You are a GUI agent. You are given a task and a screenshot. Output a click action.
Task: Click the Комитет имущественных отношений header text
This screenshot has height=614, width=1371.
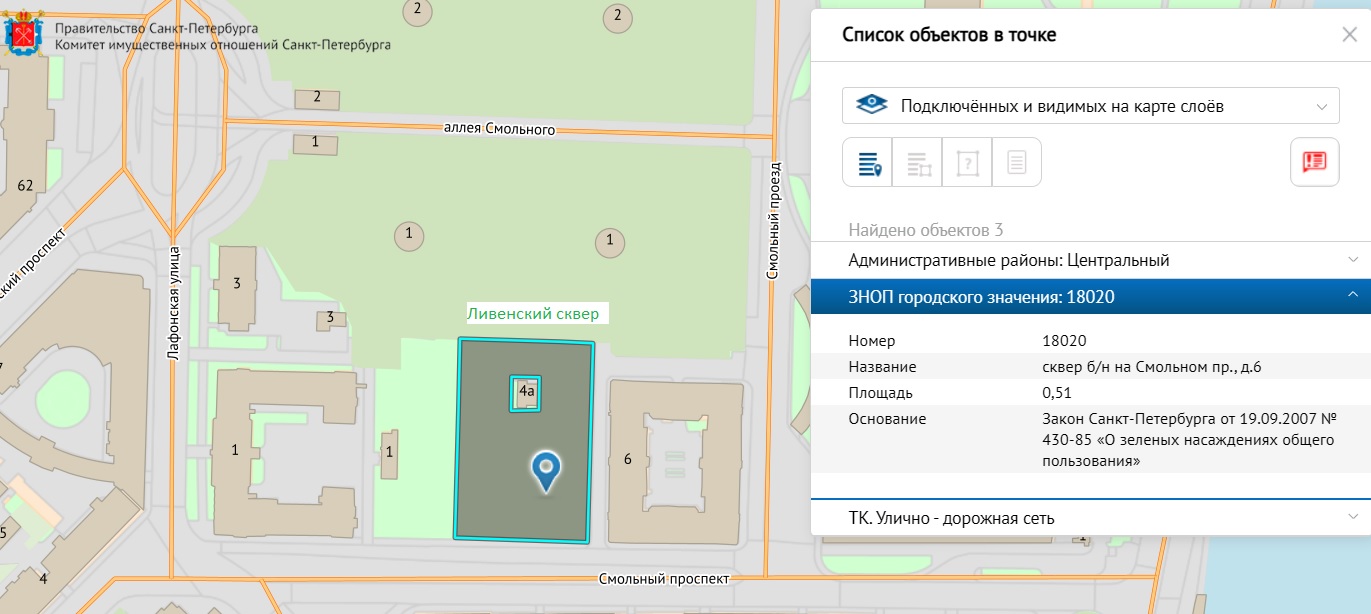tap(223, 45)
